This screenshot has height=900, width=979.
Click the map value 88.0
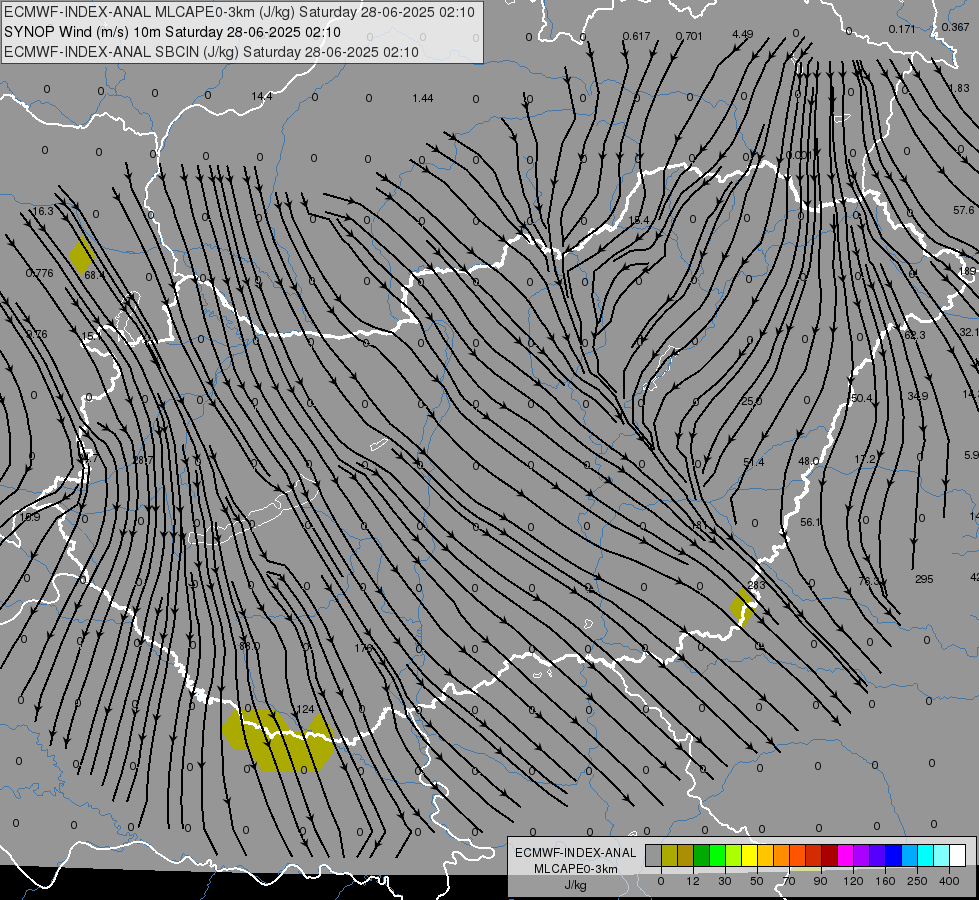[x=249, y=646]
